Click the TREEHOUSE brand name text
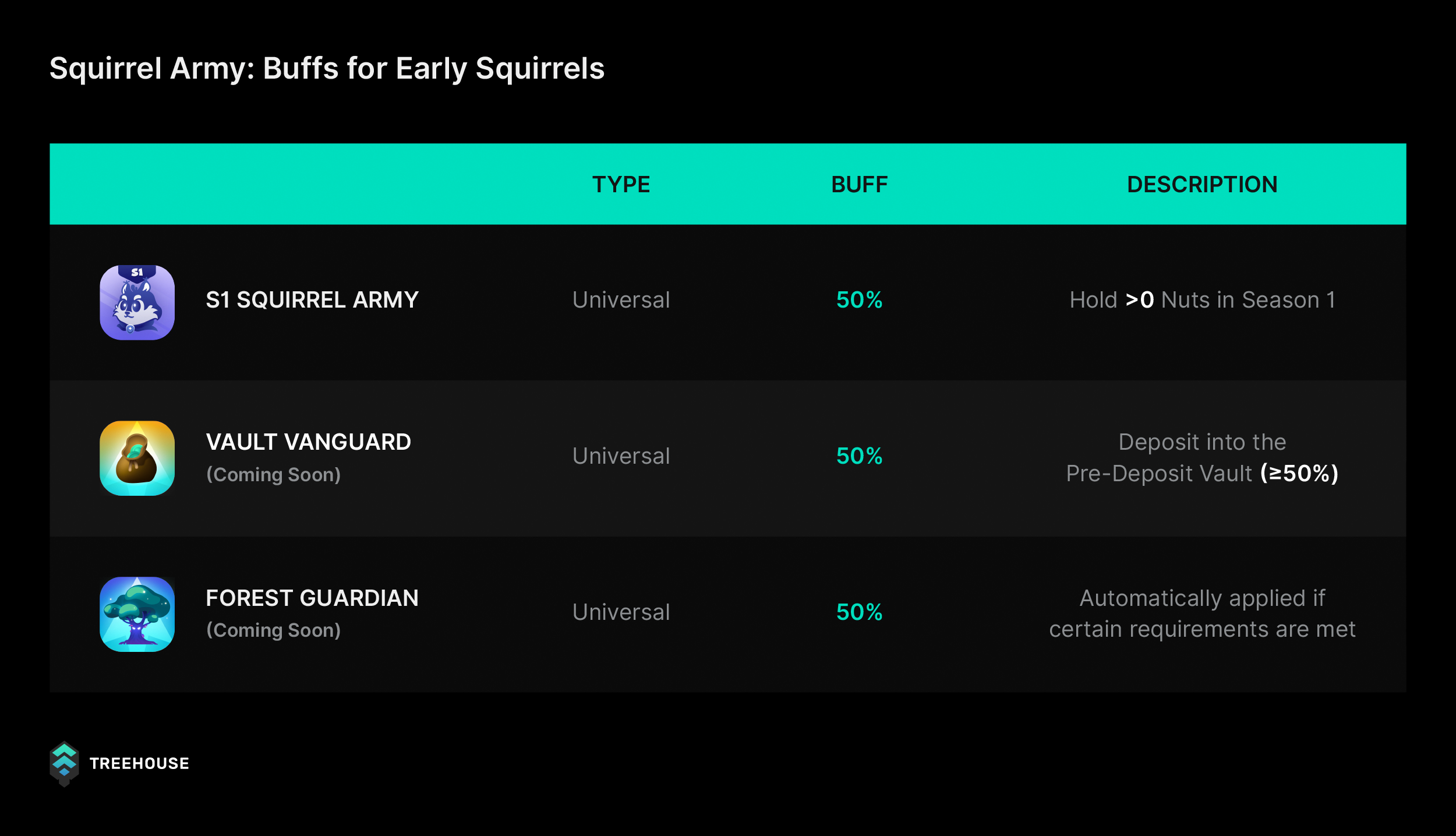Viewport: 1456px width, 836px height. coord(139,764)
